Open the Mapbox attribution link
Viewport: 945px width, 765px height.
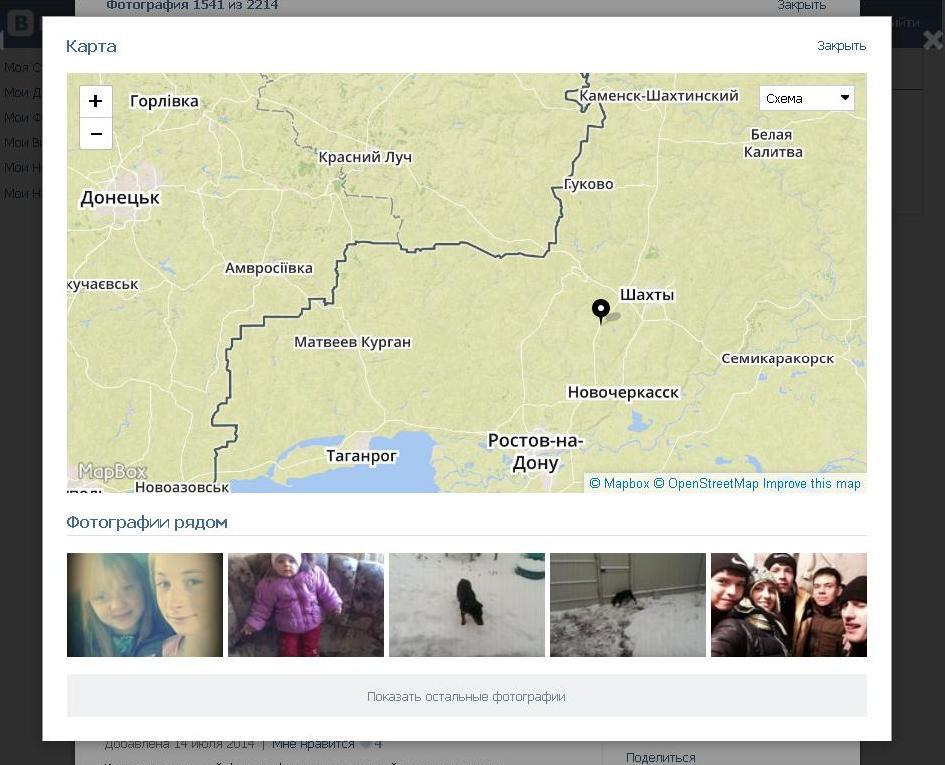[619, 484]
